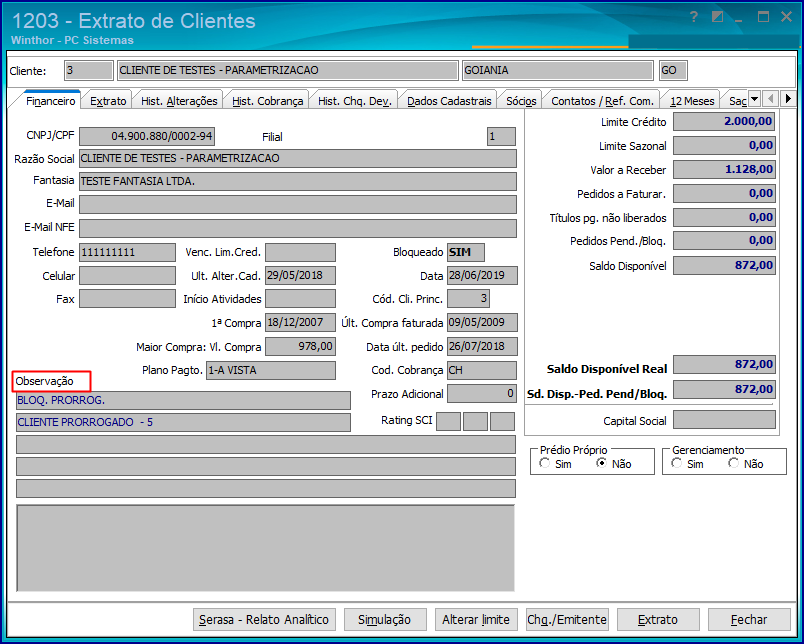Click the Últ. Compra faturada field
Image resolution: width=804 pixels, height=644 pixels.
pyautogui.click(x=482, y=323)
